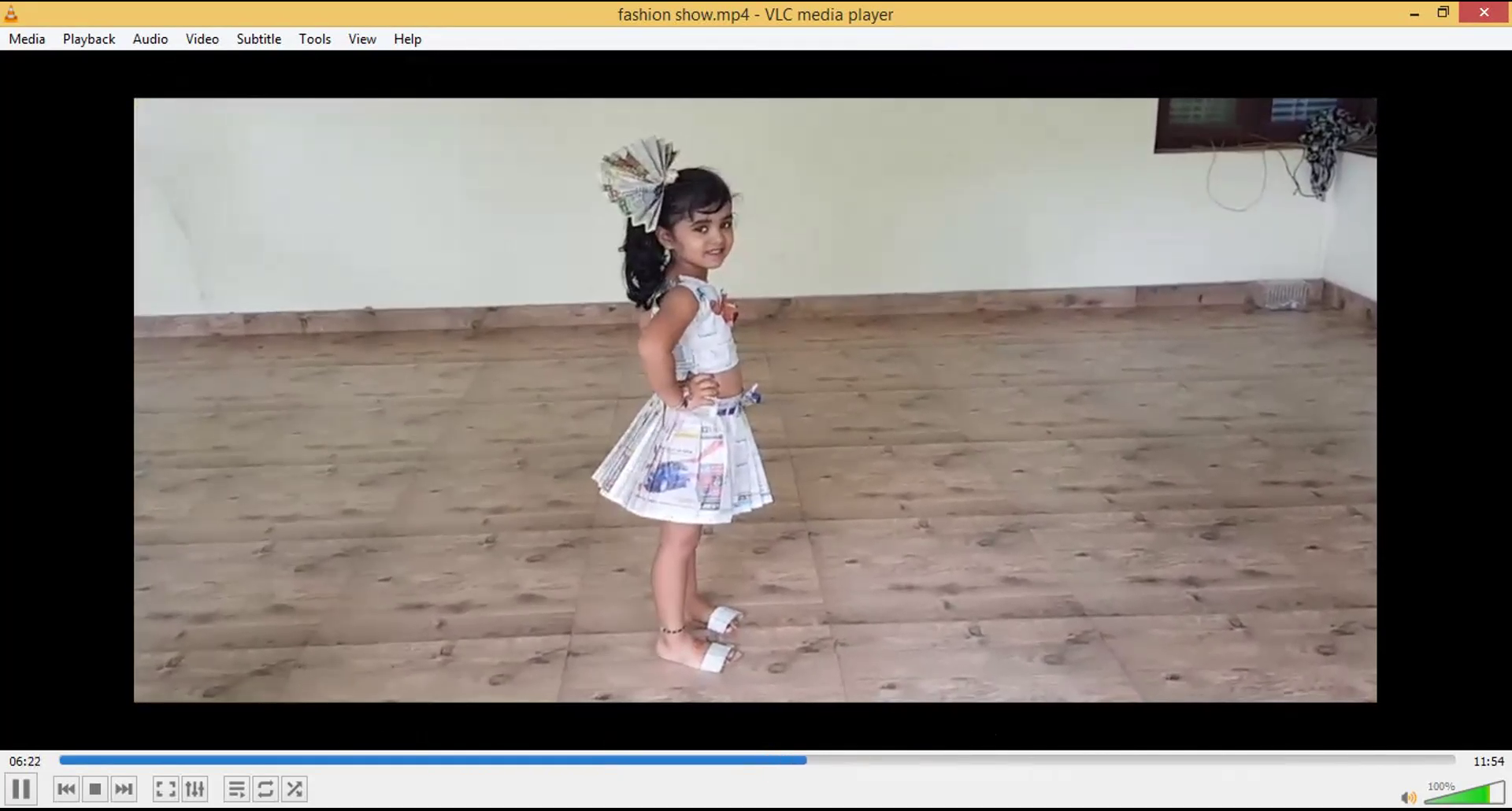Open the Media menu
Image resolution: width=1512 pixels, height=811 pixels.
pyautogui.click(x=27, y=39)
